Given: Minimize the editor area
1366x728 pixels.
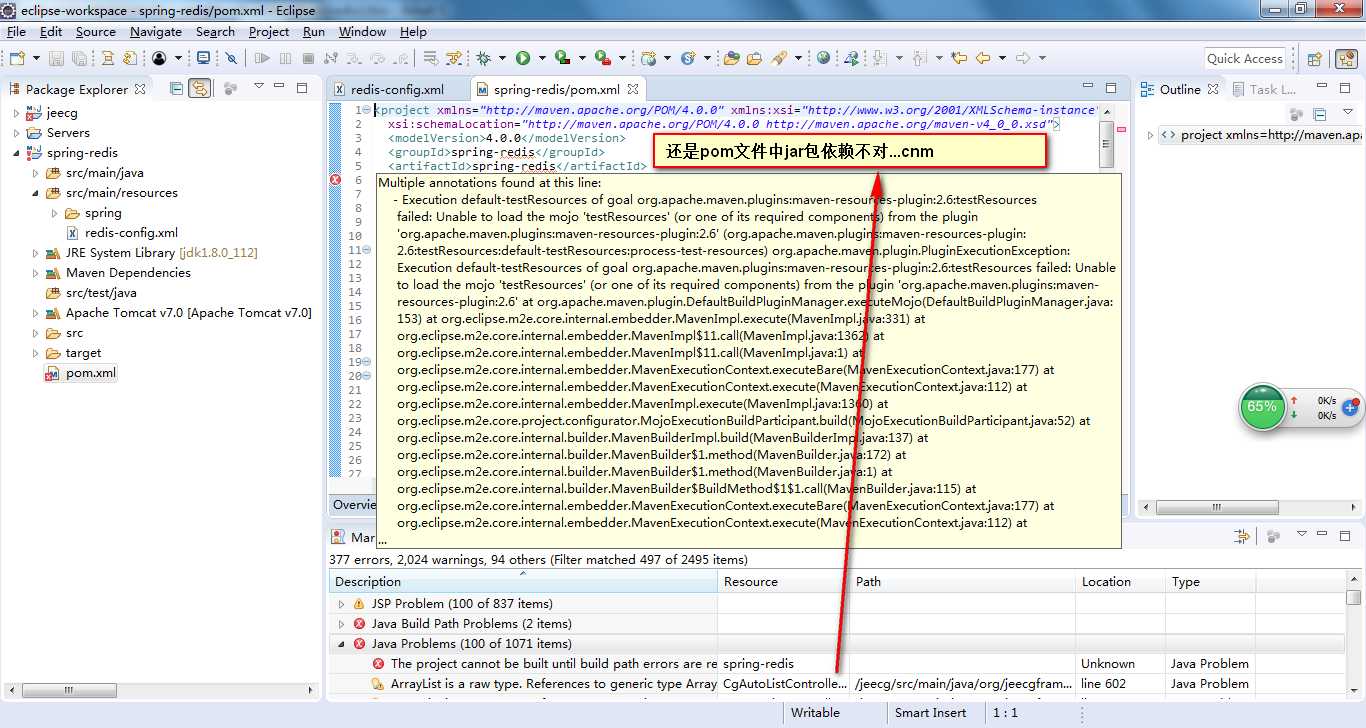Looking at the screenshot, I should (x=1088, y=88).
